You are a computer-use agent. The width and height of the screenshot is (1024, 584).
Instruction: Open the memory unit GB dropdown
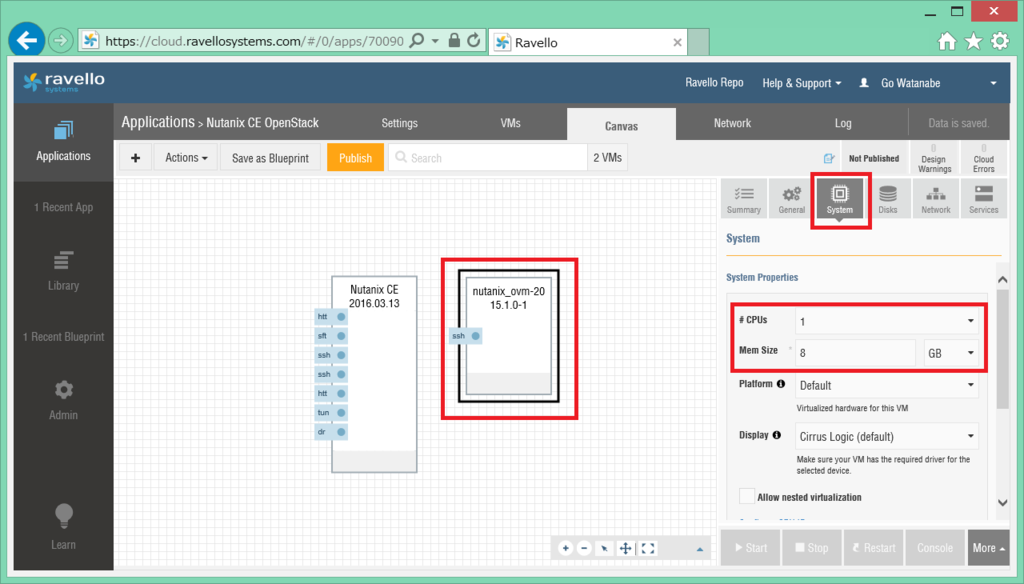[x=951, y=353]
